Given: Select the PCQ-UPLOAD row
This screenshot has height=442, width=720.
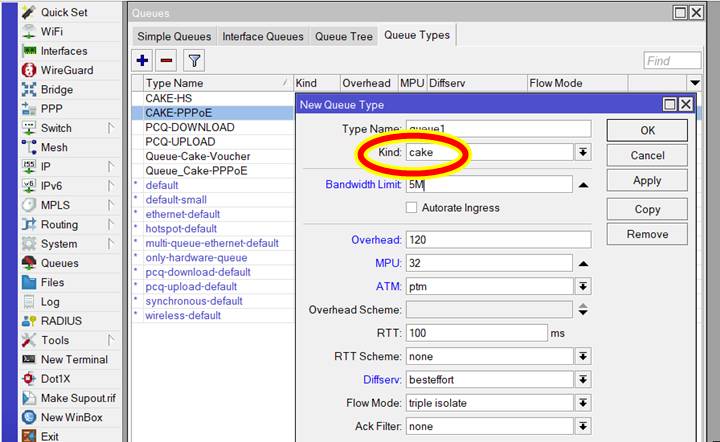Looking at the screenshot, I should [213, 142].
